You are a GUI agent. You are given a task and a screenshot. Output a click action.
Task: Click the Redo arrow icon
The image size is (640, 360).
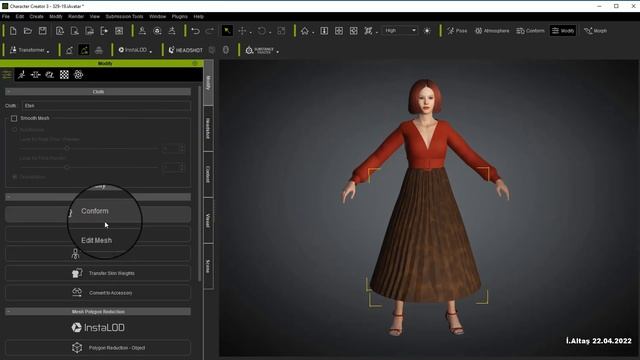click(x=210, y=31)
